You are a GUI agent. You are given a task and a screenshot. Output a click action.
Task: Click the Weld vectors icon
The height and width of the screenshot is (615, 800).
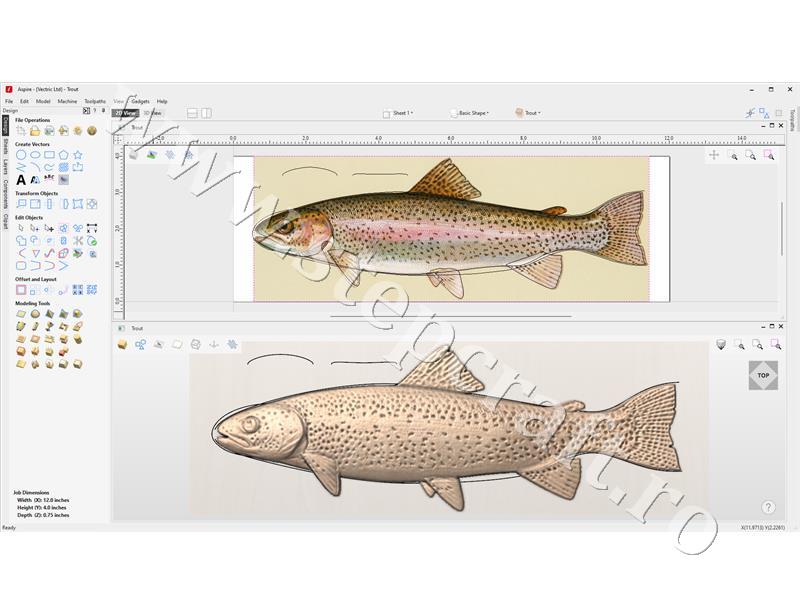[x=21, y=240]
